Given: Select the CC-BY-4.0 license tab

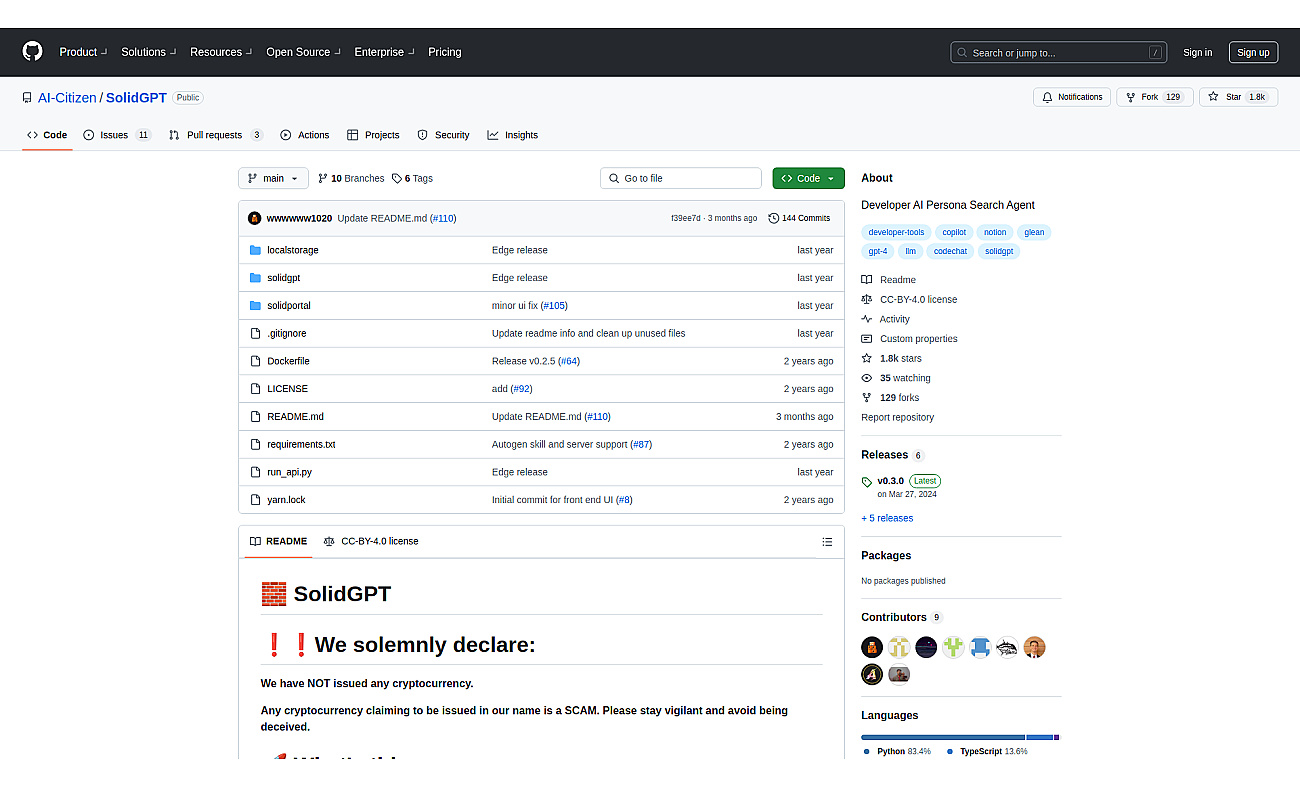Looking at the screenshot, I should tap(371, 541).
